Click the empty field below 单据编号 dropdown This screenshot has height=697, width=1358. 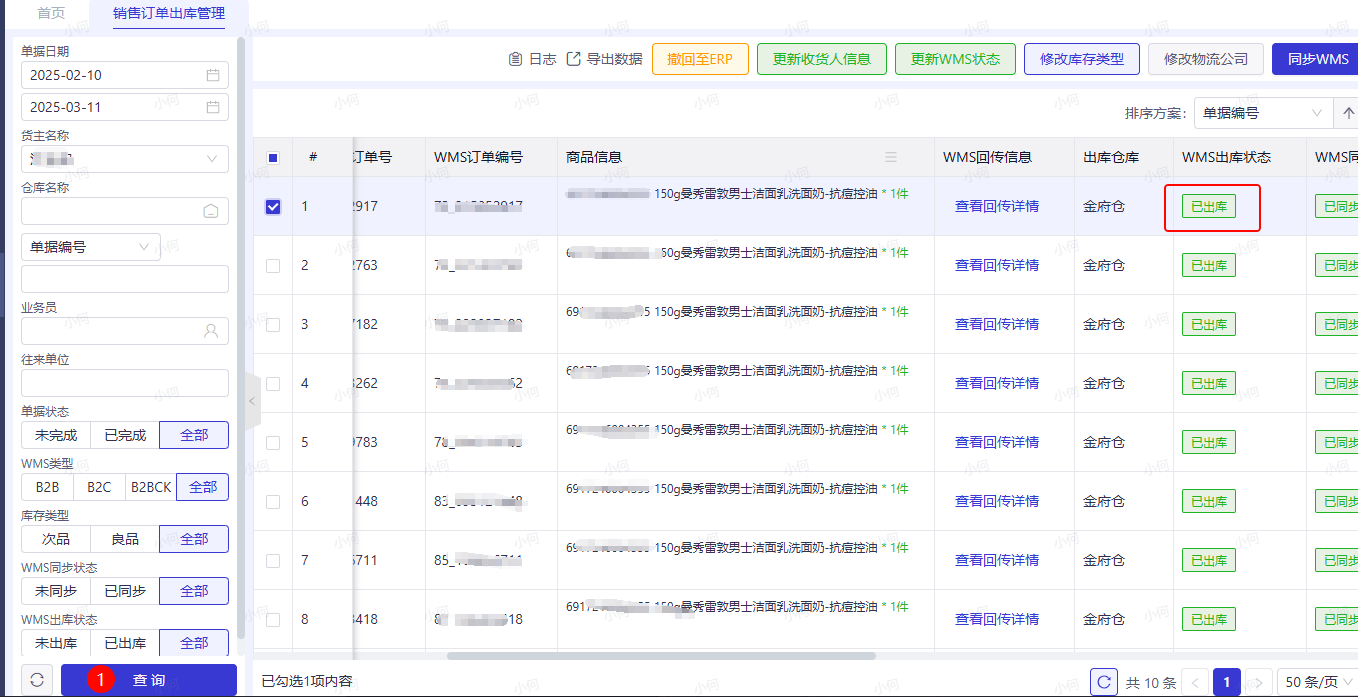pyautogui.click(x=125, y=279)
